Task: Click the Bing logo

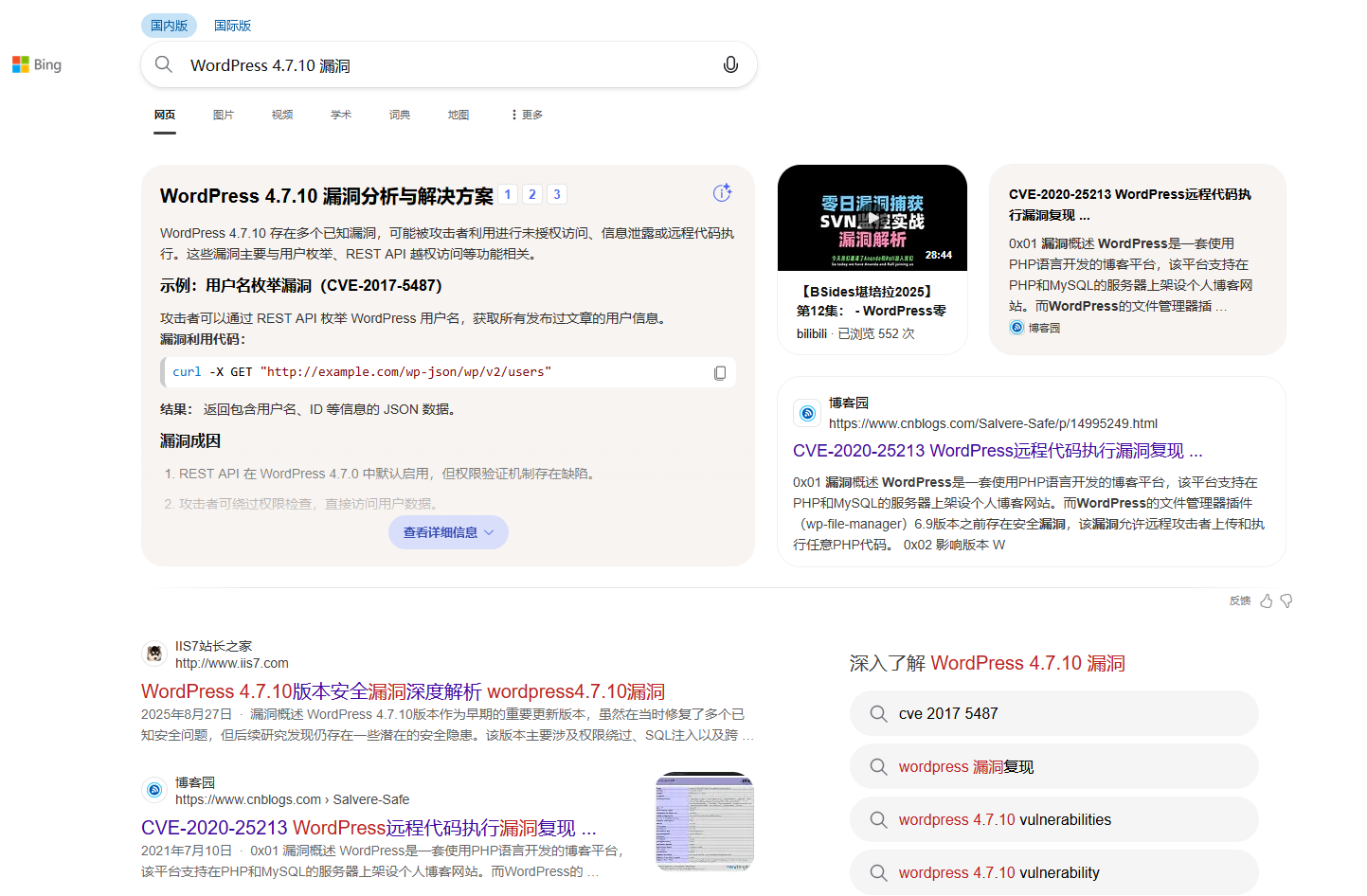Action: [x=37, y=64]
